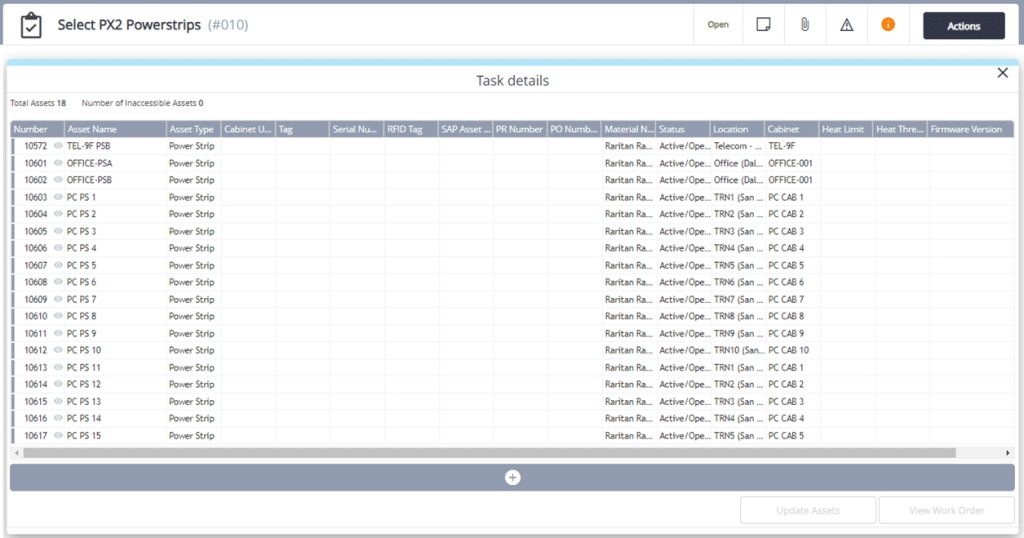This screenshot has height=538, width=1024.
Task: Click the task clipboard checkmark icon
Action: pyautogui.click(x=31, y=25)
